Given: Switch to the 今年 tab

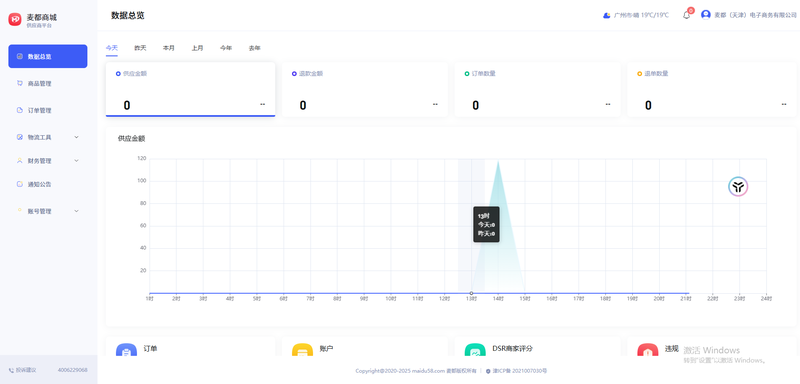Looking at the screenshot, I should tap(226, 48).
